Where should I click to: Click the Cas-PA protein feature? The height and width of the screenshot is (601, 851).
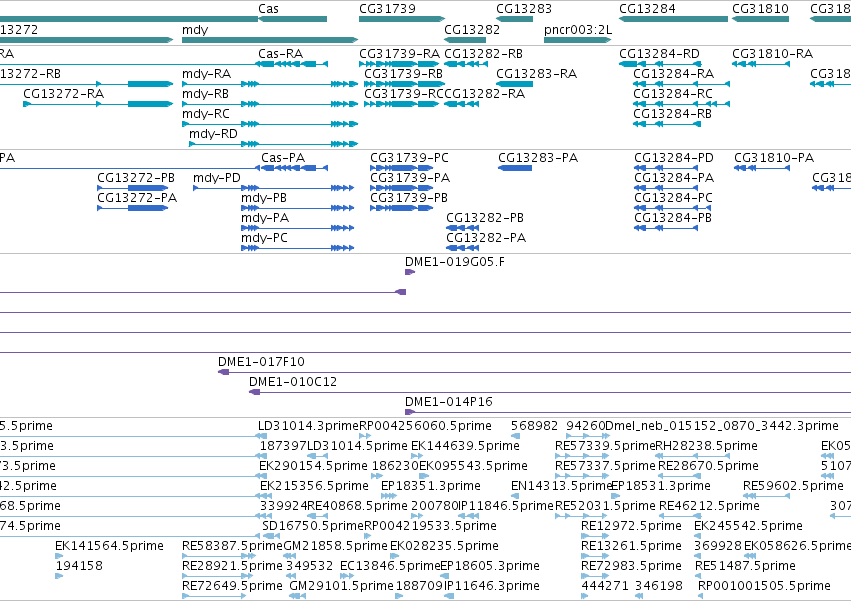point(294,168)
